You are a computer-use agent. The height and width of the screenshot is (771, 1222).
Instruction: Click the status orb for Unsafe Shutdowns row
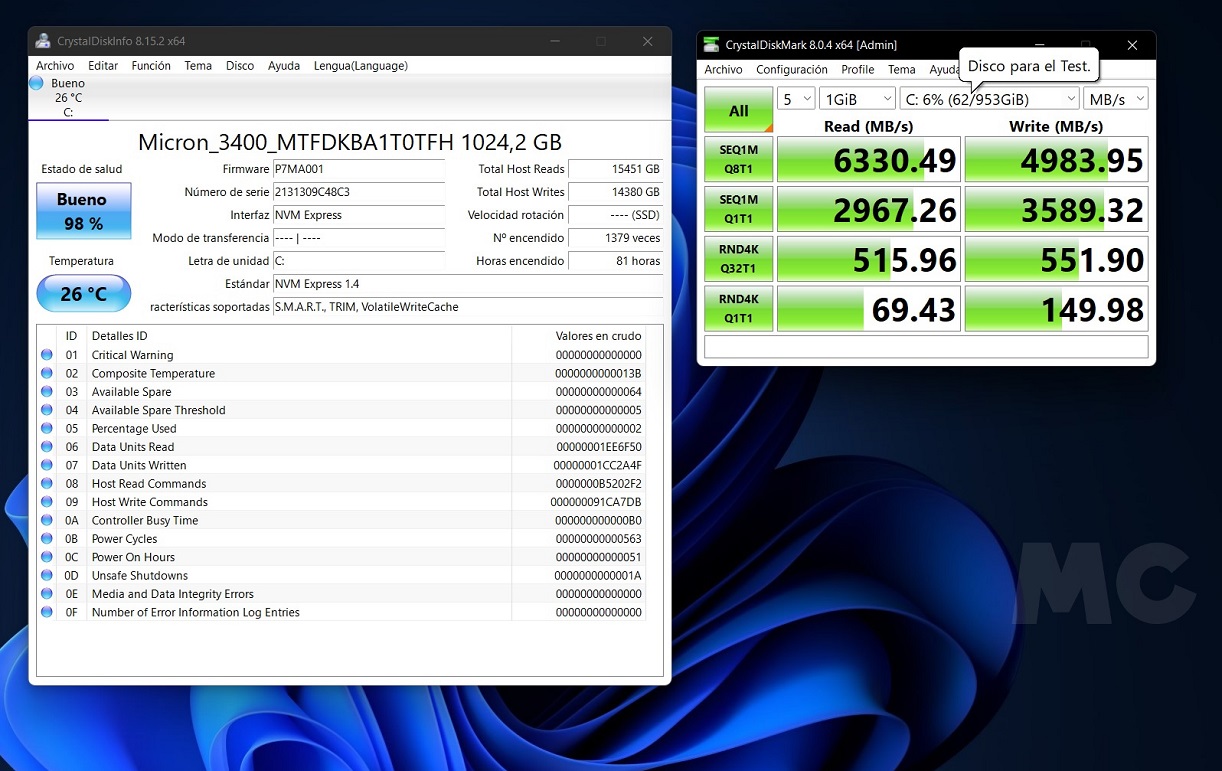tap(47, 575)
